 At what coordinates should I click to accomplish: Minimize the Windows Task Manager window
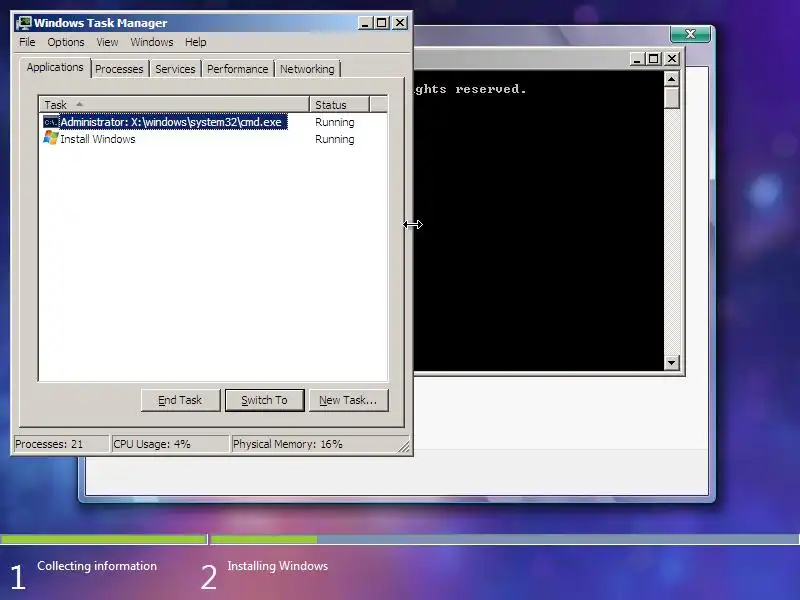365,23
